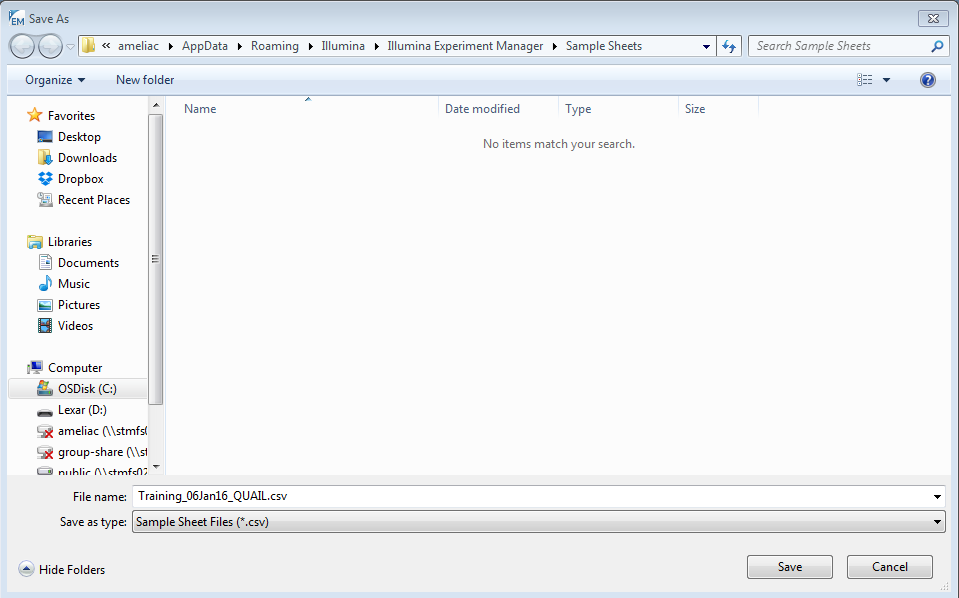Click the File name input field
This screenshot has height=598, width=959.
tap(531, 496)
